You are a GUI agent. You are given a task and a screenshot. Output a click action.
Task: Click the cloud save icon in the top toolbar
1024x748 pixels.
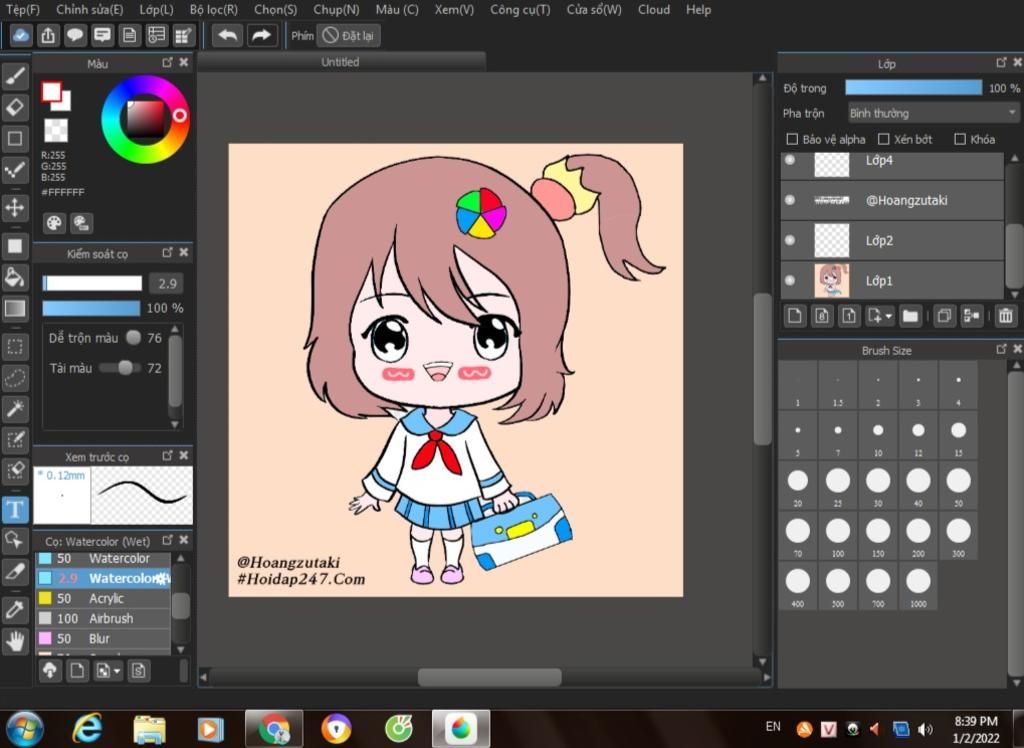20,35
